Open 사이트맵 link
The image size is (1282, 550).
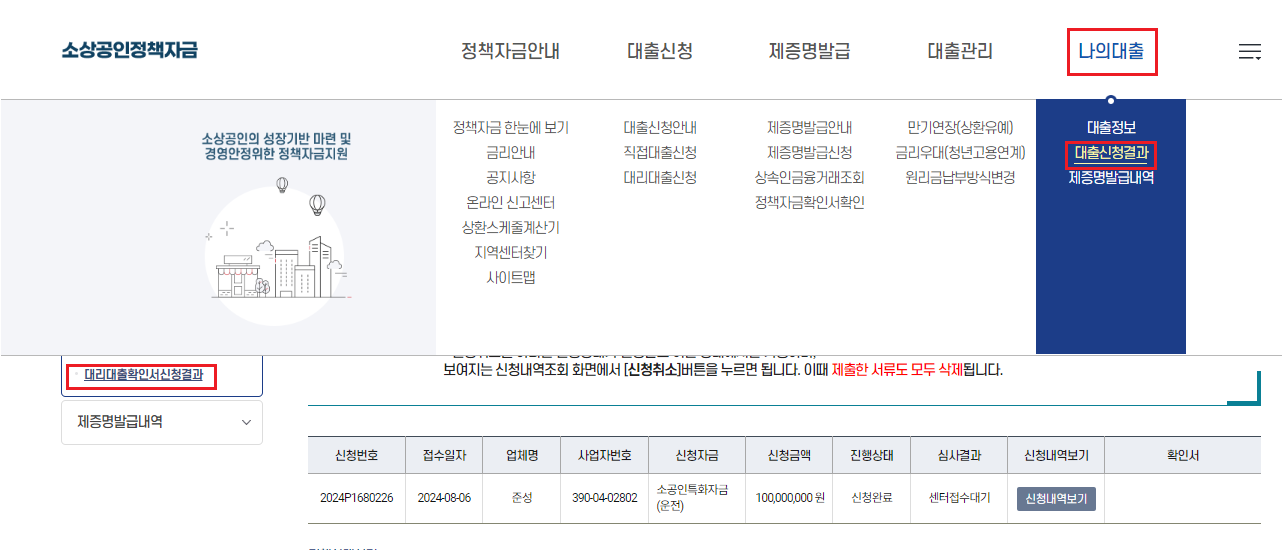(x=511, y=278)
